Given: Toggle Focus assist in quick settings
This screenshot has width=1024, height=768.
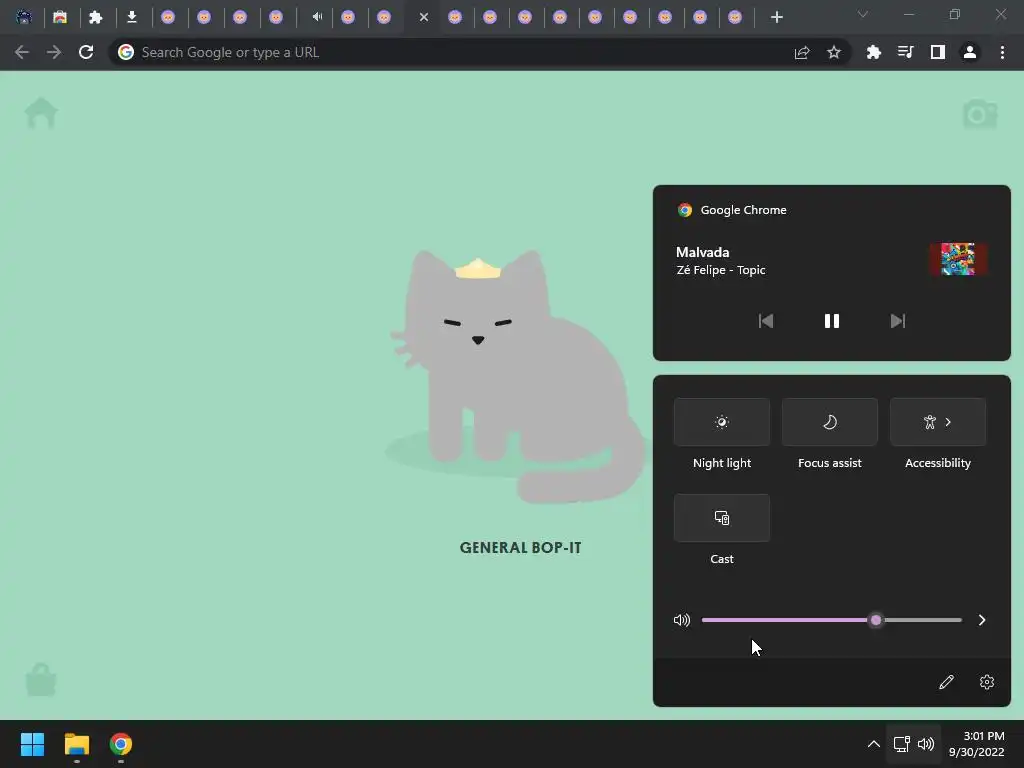Looking at the screenshot, I should (x=829, y=422).
